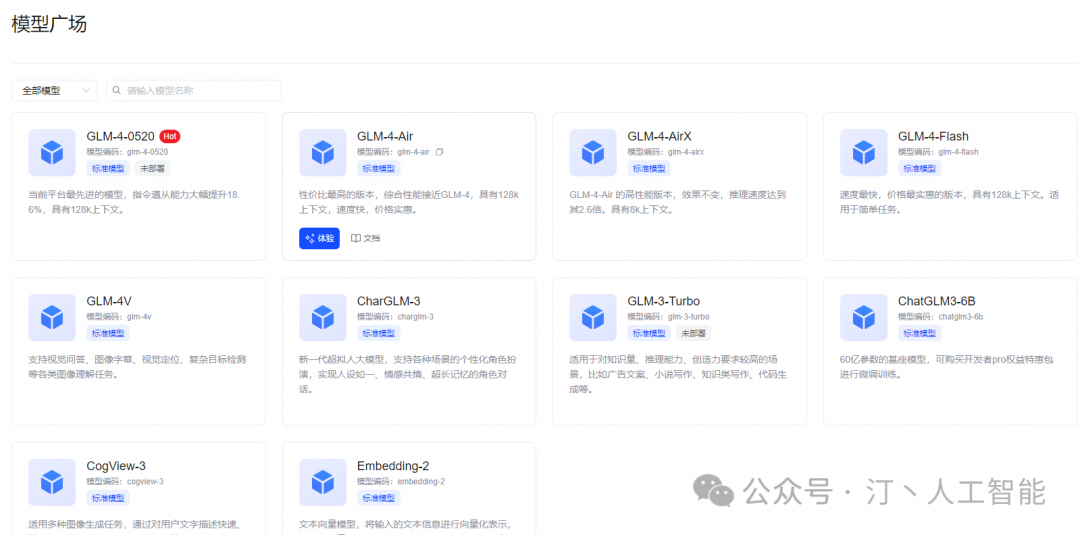The width and height of the screenshot is (1080, 535).
Task: Click model code text glm-4-0520
Action: (x=147, y=151)
